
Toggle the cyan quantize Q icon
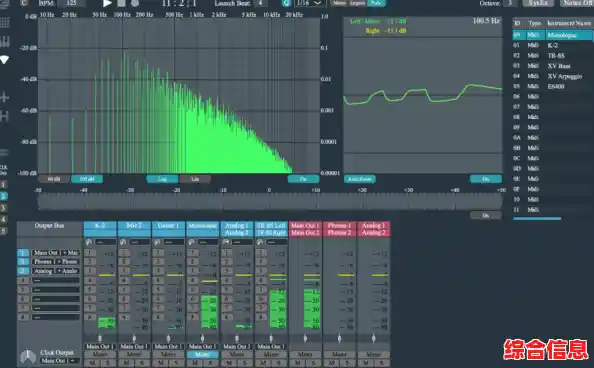[x=286, y=3]
